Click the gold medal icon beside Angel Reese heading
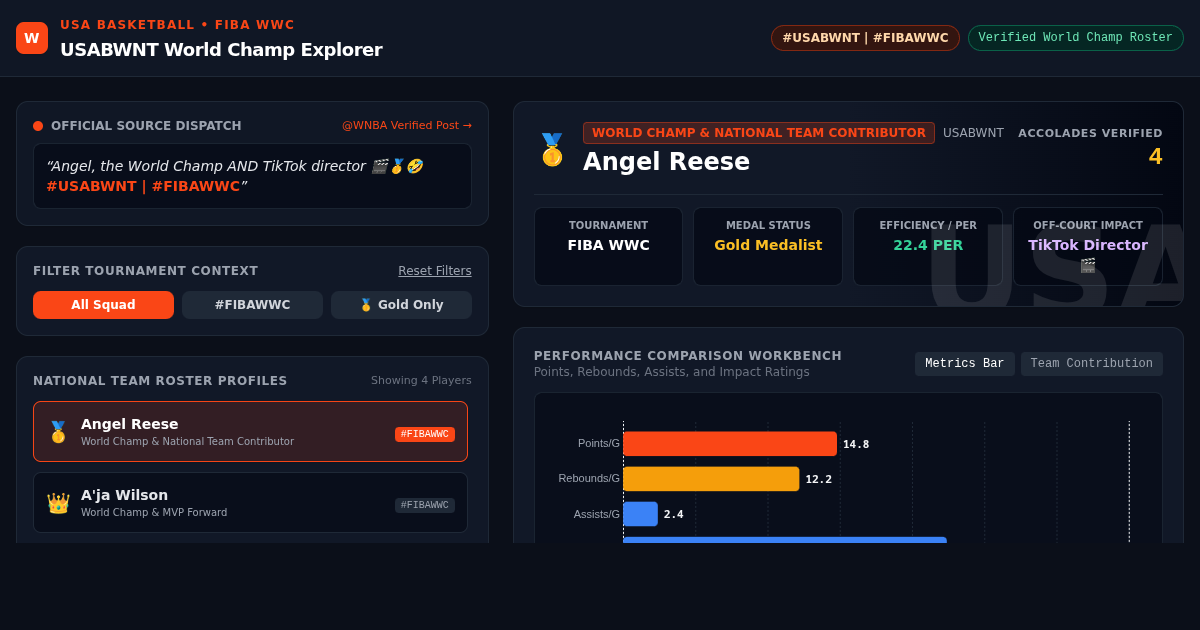The height and width of the screenshot is (630, 1200). click(552, 149)
